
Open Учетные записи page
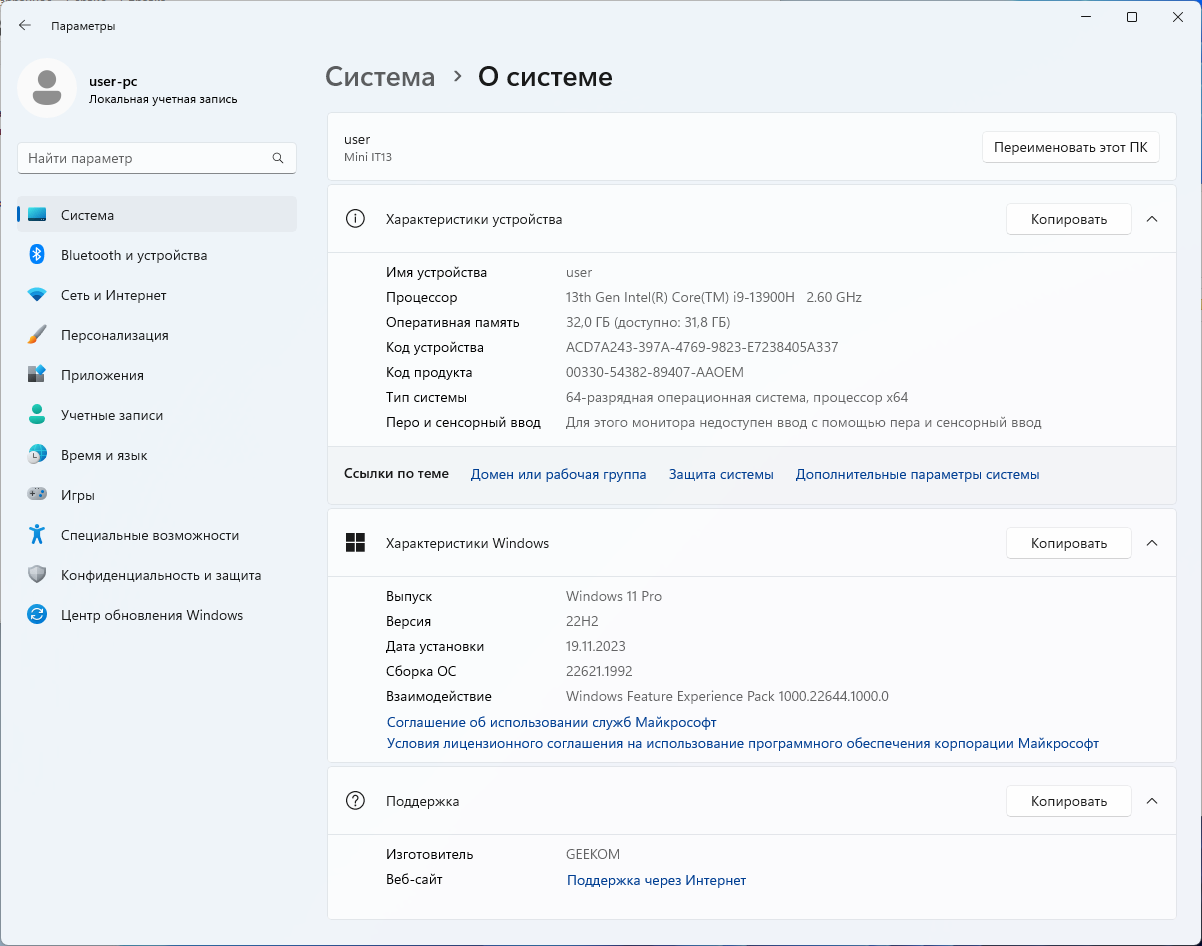pos(157,415)
